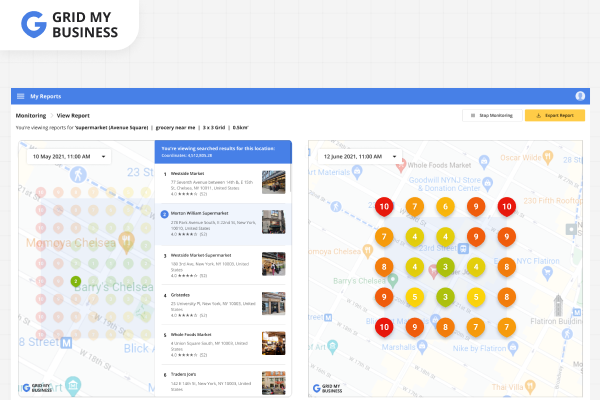Select the Gristedes result row
Viewport: 600px width, 400px height.
(x=223, y=305)
